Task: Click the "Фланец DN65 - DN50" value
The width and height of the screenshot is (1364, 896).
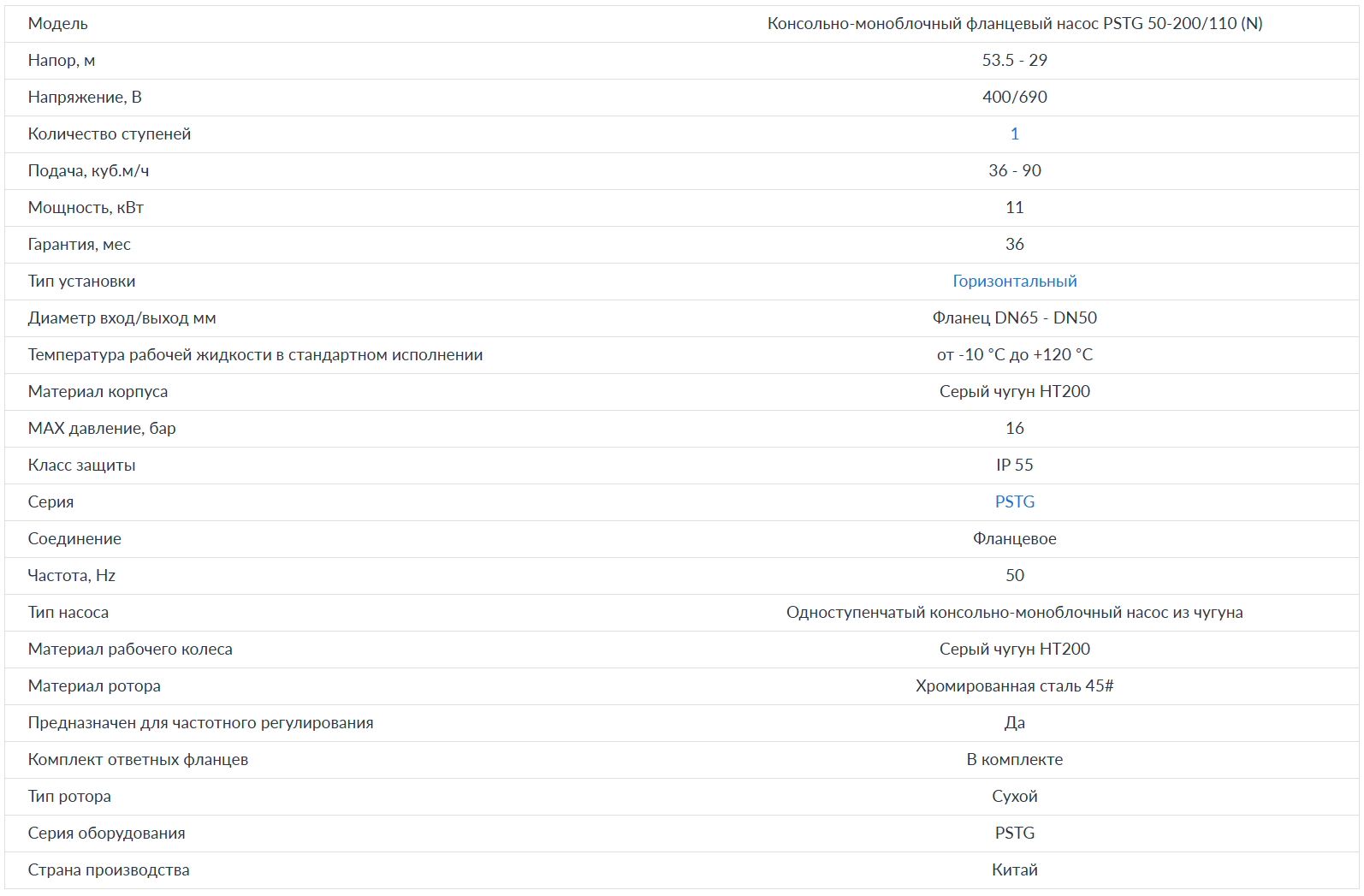Action: [1014, 318]
